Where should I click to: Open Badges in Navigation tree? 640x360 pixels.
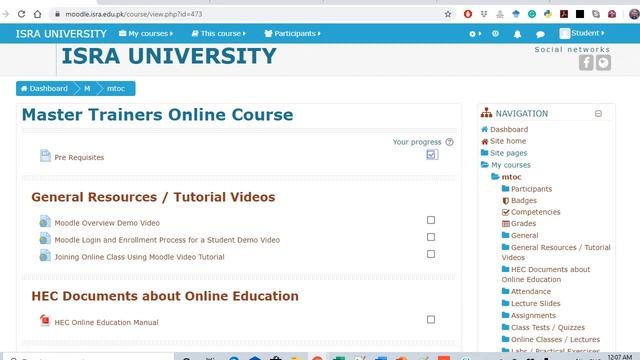(524, 200)
